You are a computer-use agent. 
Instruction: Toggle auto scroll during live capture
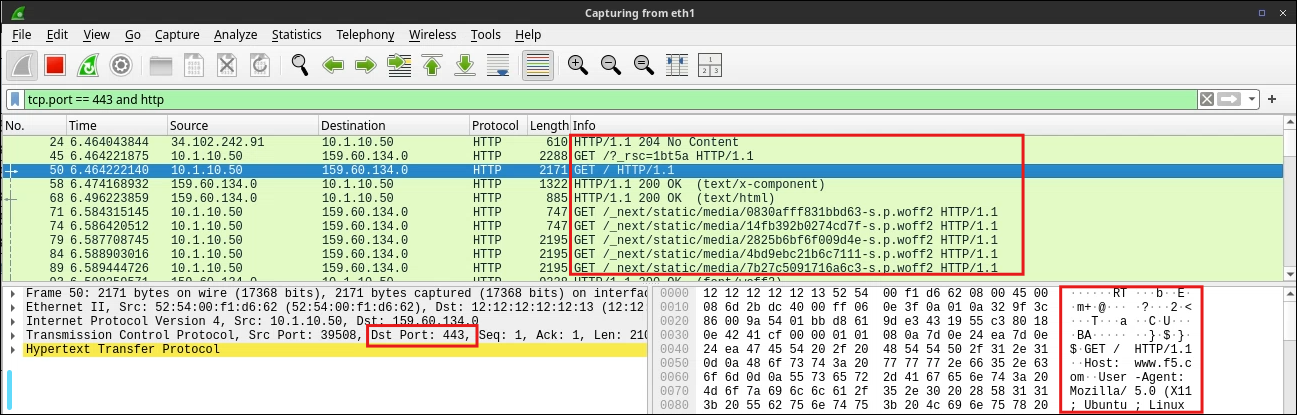tap(498, 65)
